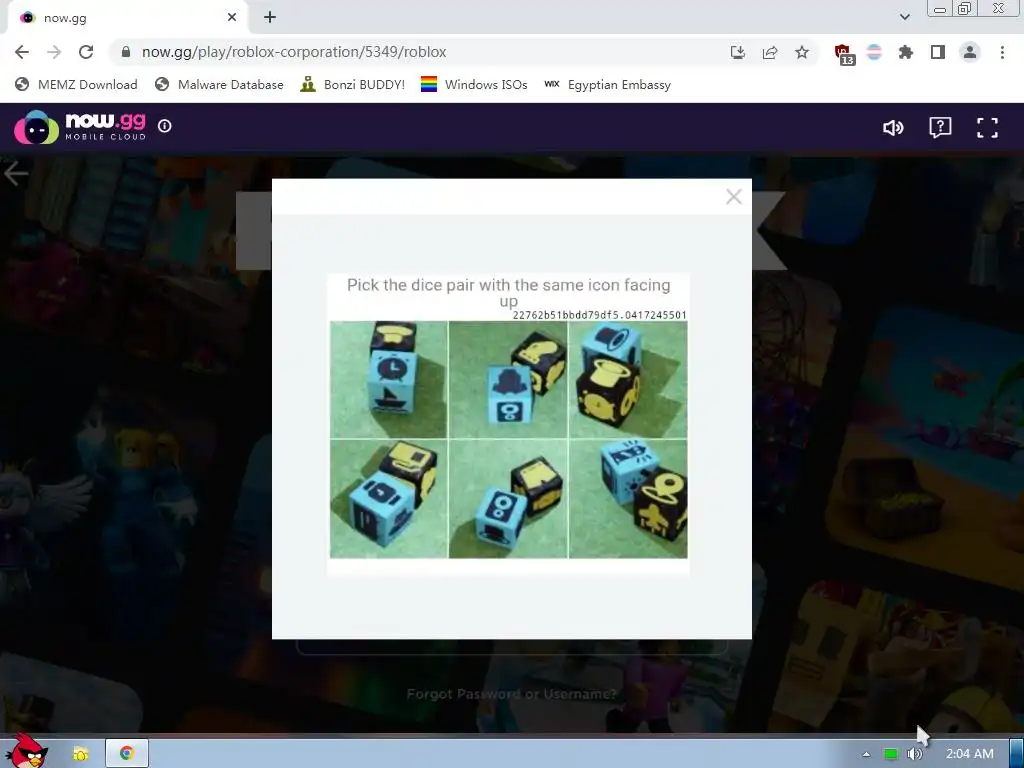Screen dimensions: 1024x768
Task: Open the MEMZ Download bookmark
Action: coord(76,84)
